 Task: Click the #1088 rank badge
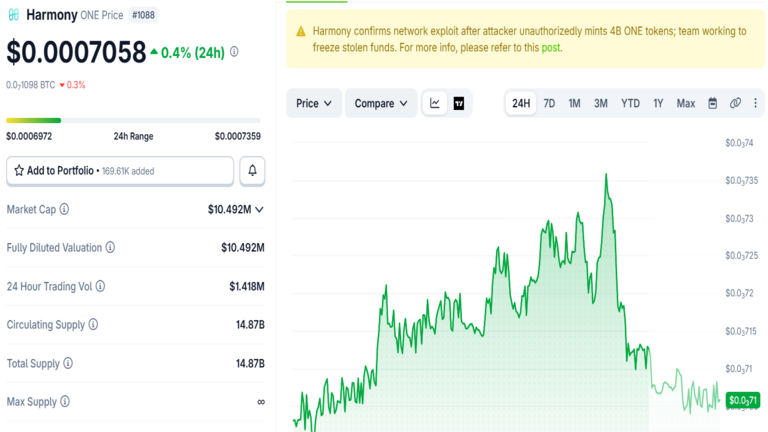pyautogui.click(x=144, y=15)
